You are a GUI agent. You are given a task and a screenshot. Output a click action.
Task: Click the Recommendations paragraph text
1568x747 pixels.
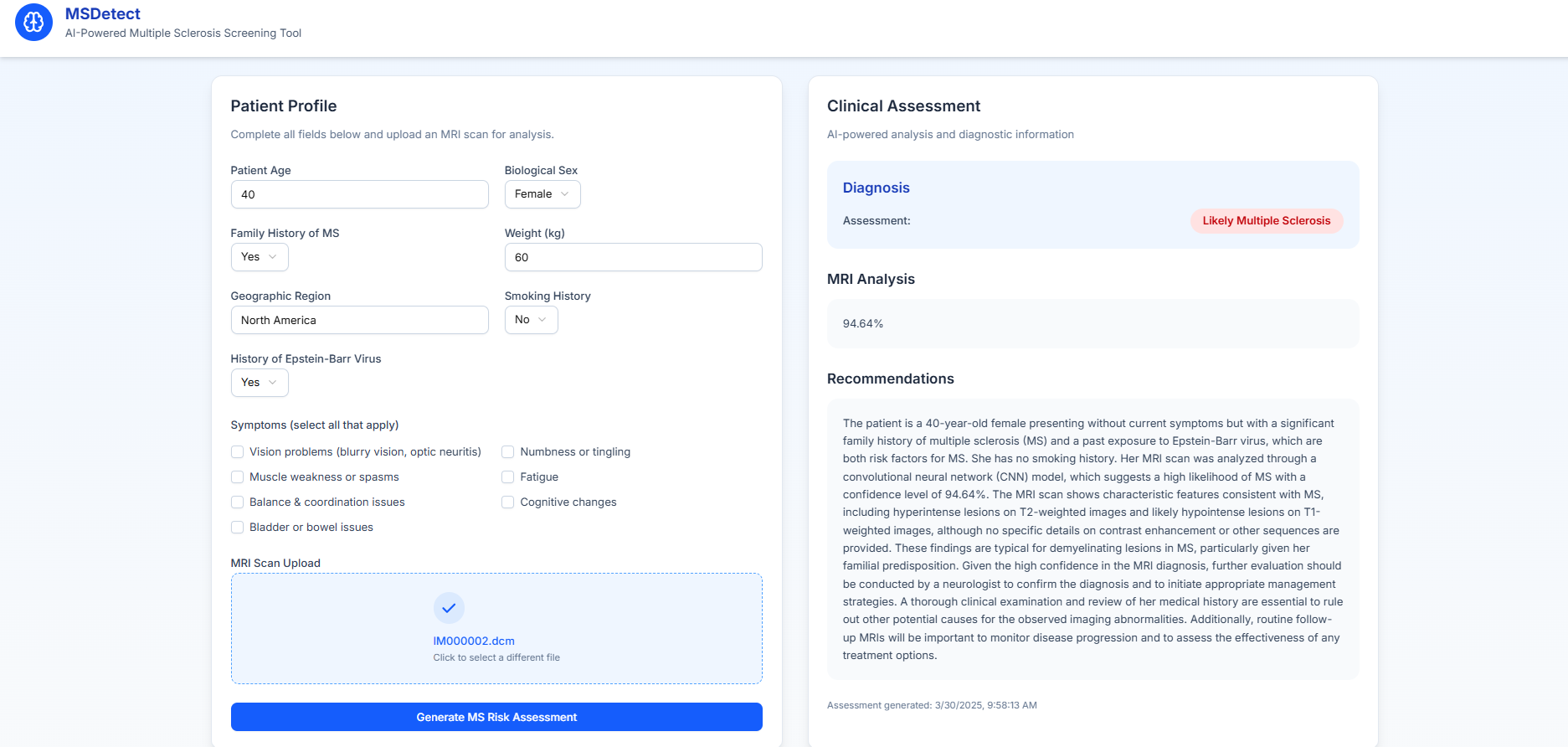1092,539
